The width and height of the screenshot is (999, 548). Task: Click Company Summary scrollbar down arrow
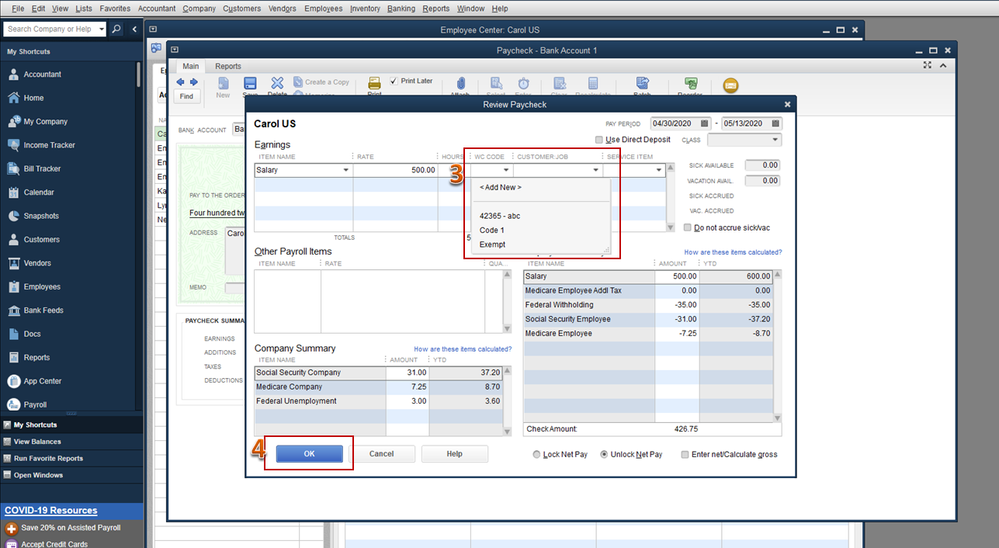[x=507, y=431]
